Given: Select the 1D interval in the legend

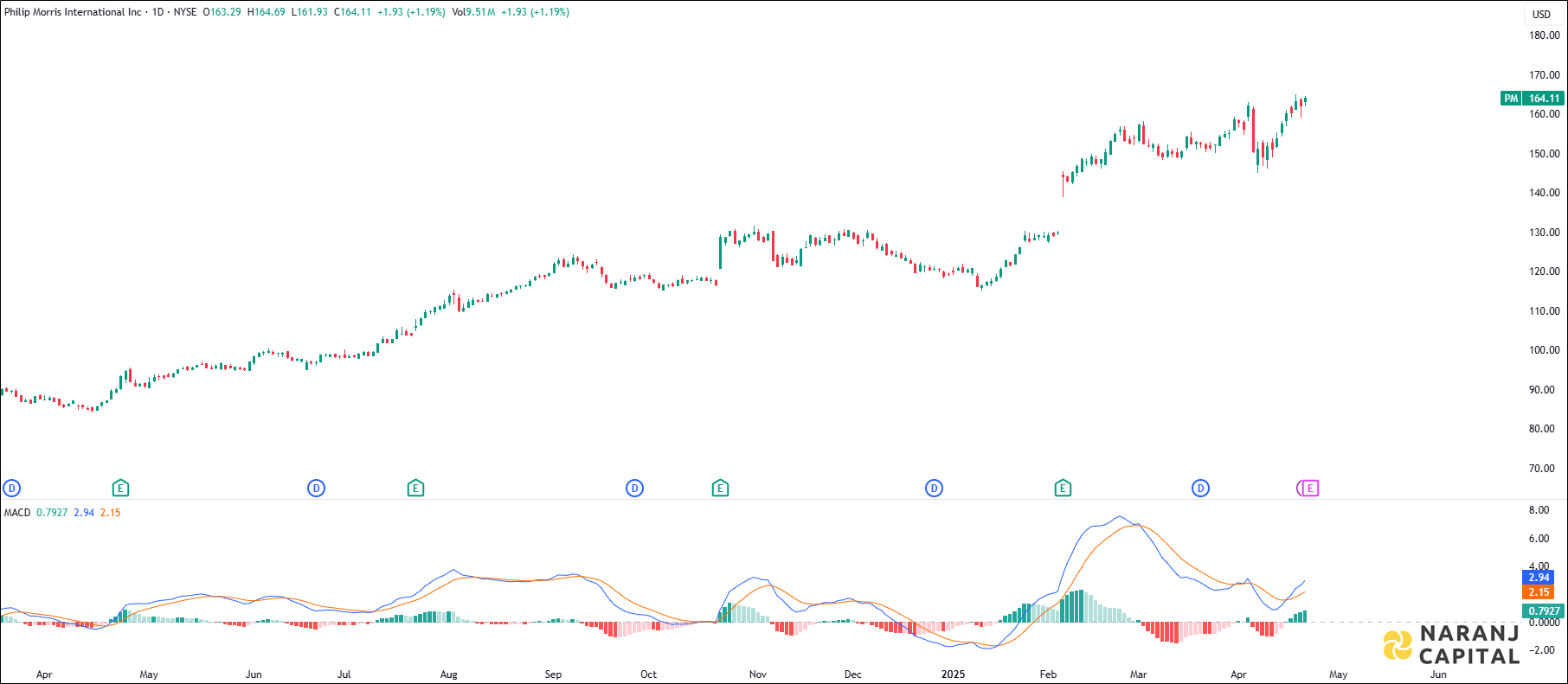Looking at the screenshot, I should pyautogui.click(x=158, y=12).
